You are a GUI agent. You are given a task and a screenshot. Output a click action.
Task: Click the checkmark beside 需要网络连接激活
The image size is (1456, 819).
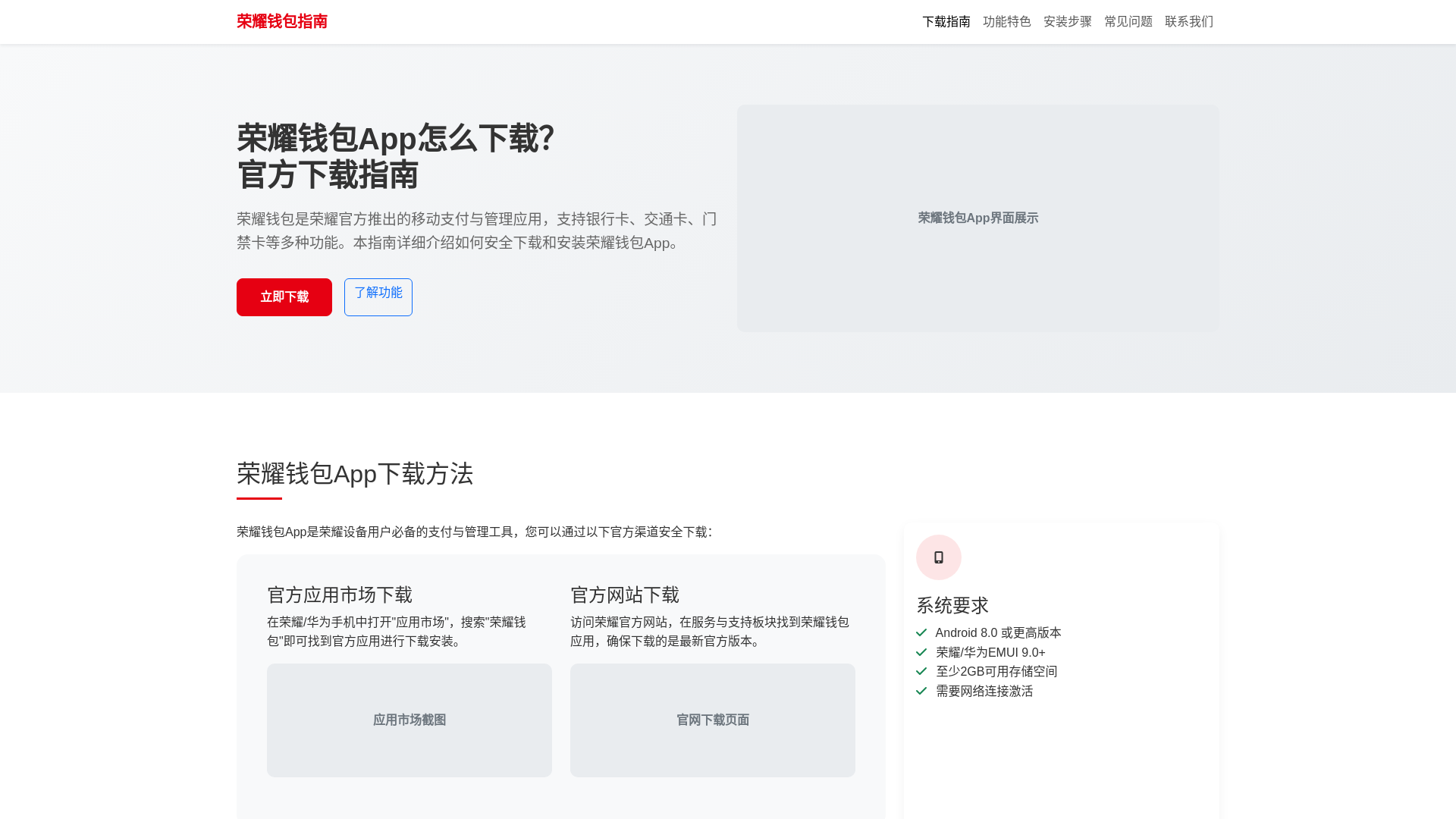[921, 691]
